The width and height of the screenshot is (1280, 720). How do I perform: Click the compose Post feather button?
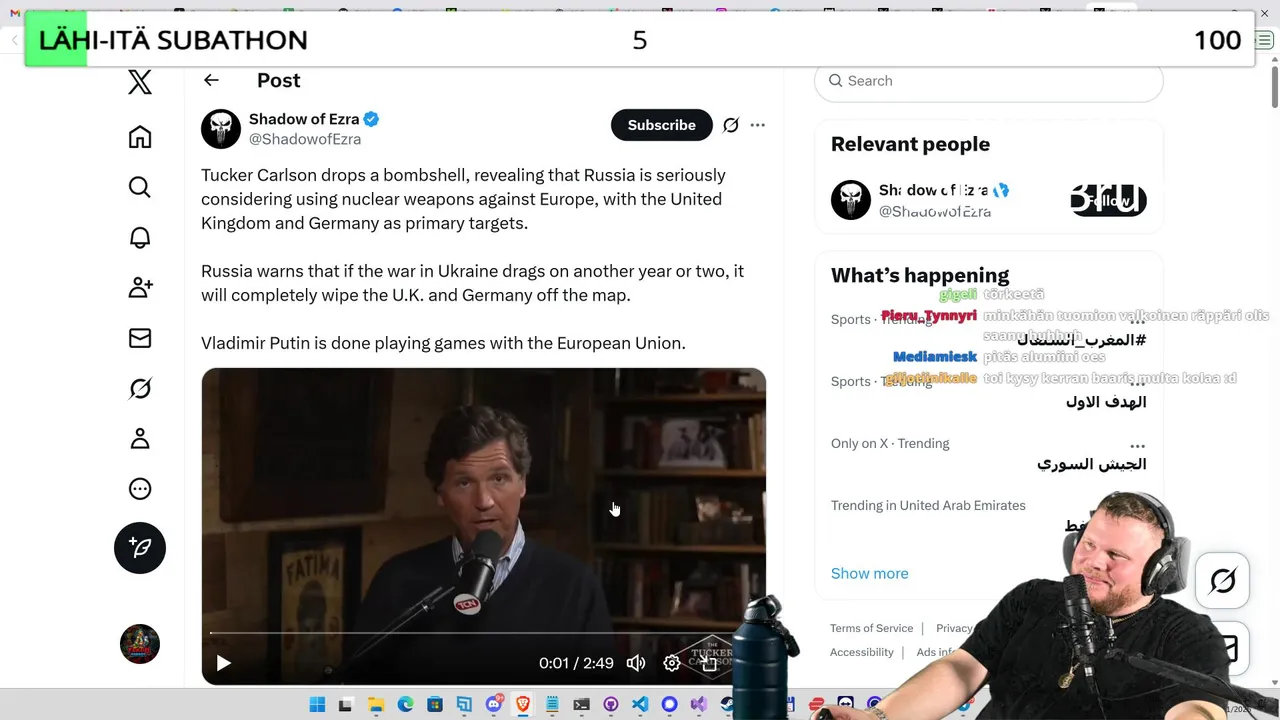pyautogui.click(x=140, y=548)
